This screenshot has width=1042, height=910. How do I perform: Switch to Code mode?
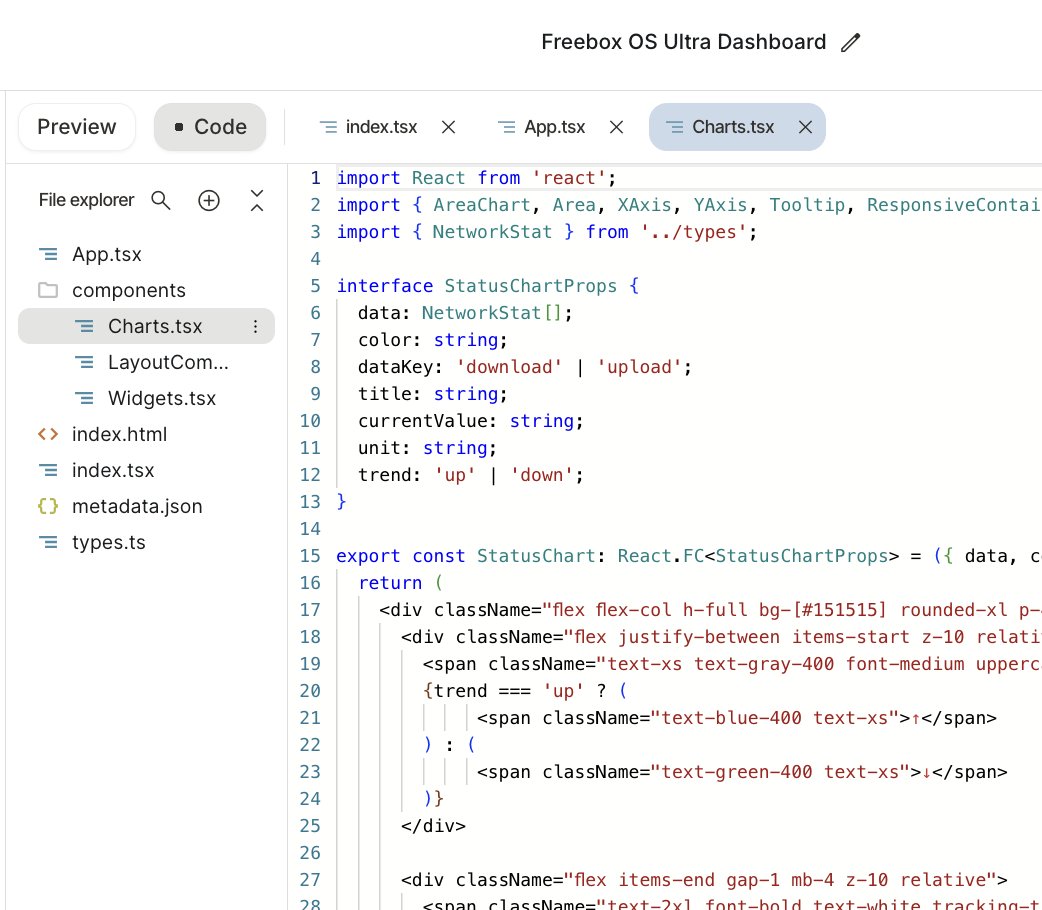point(210,127)
